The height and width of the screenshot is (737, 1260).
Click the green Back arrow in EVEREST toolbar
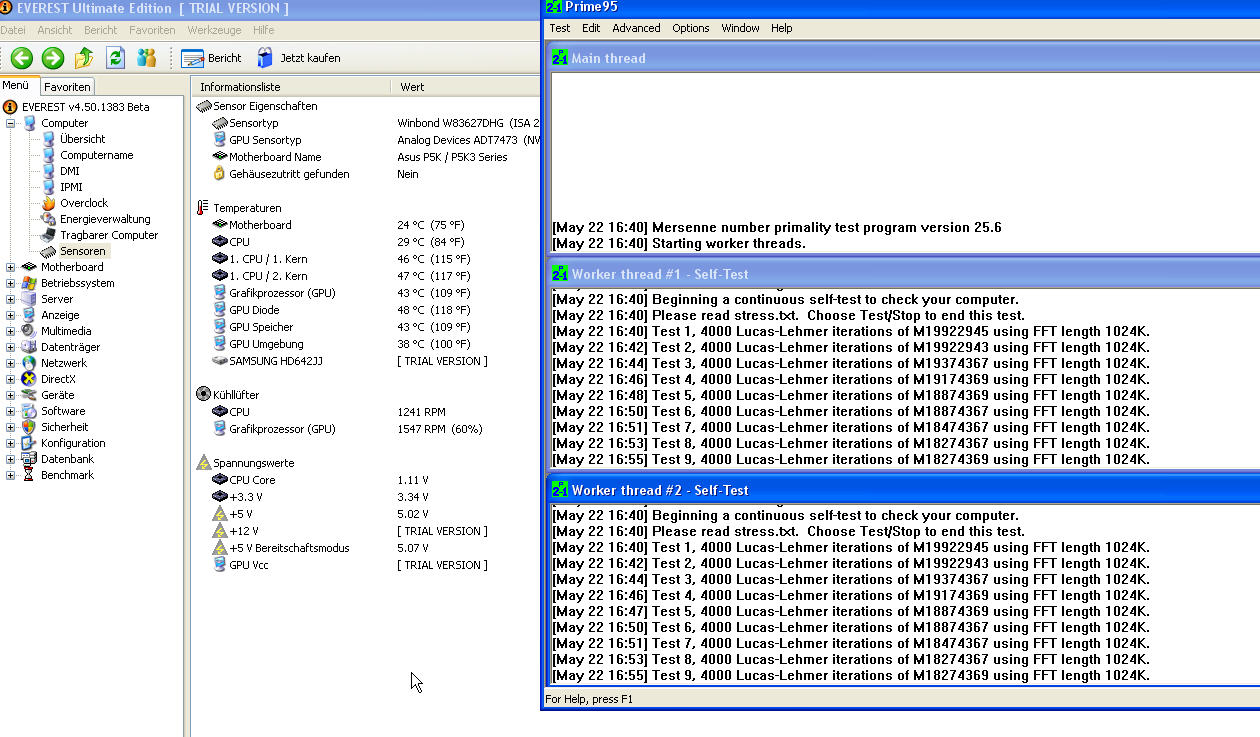pos(22,58)
